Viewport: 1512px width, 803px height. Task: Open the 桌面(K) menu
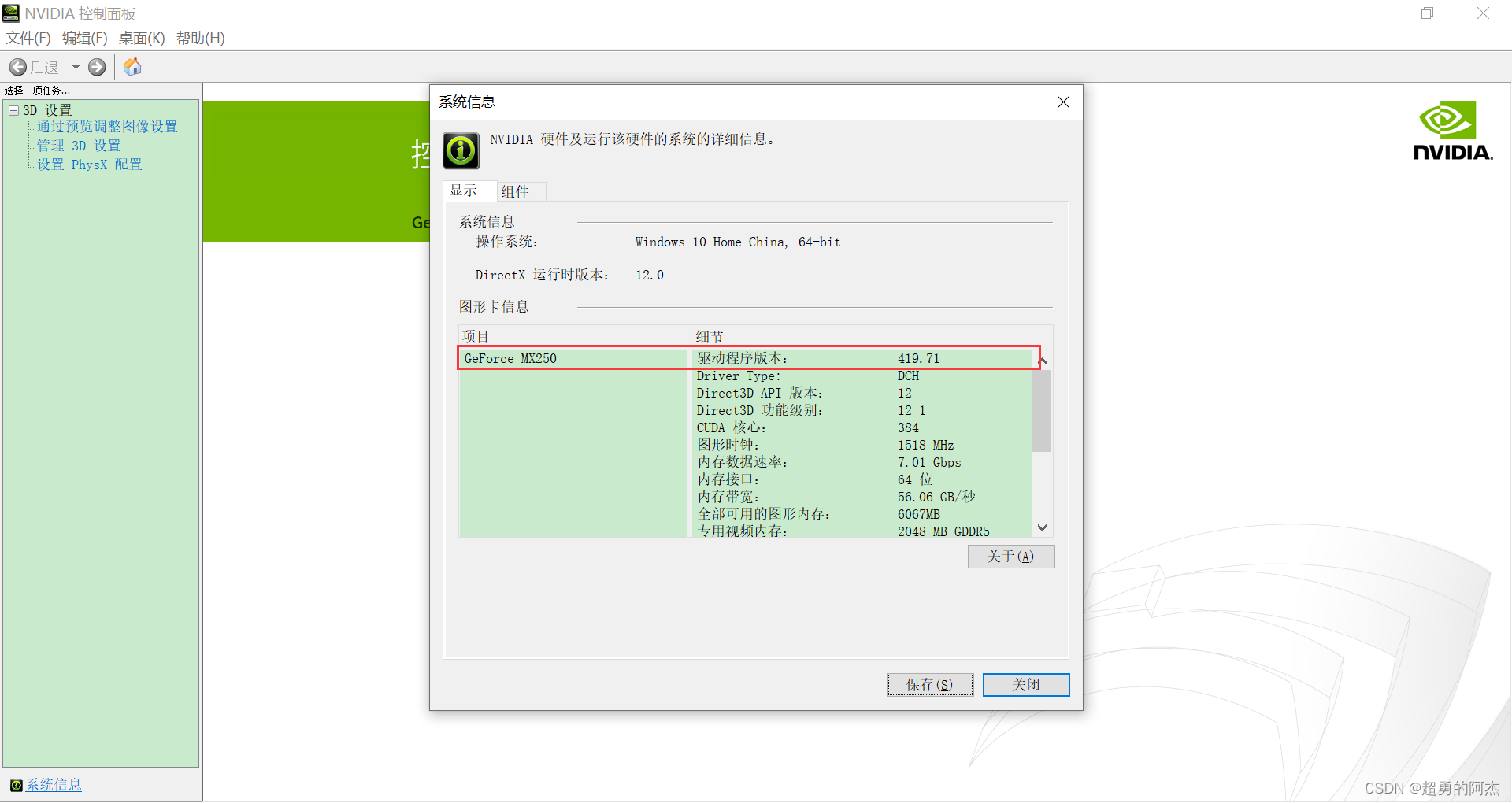click(x=142, y=39)
